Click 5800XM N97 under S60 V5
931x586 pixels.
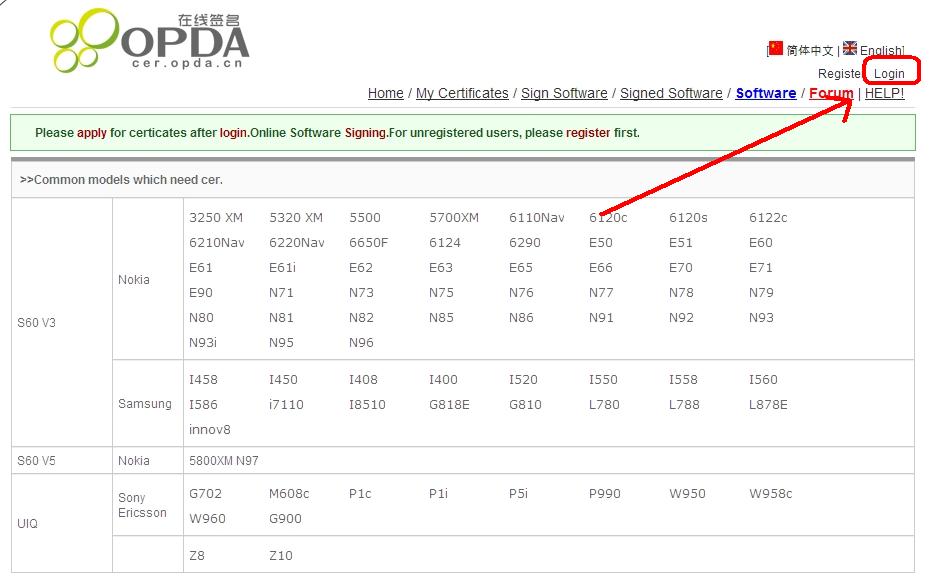(222, 459)
